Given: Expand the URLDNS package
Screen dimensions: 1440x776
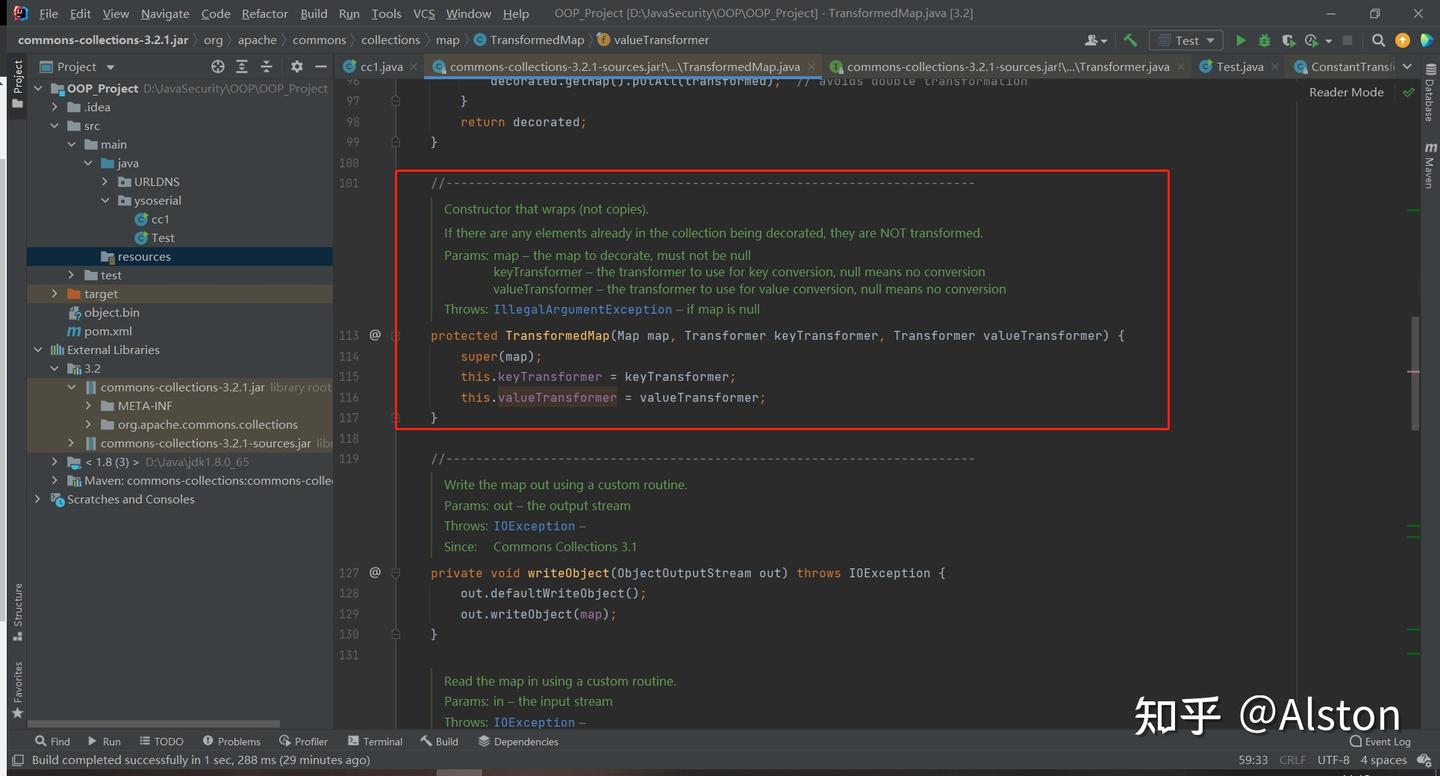Looking at the screenshot, I should (x=105, y=182).
